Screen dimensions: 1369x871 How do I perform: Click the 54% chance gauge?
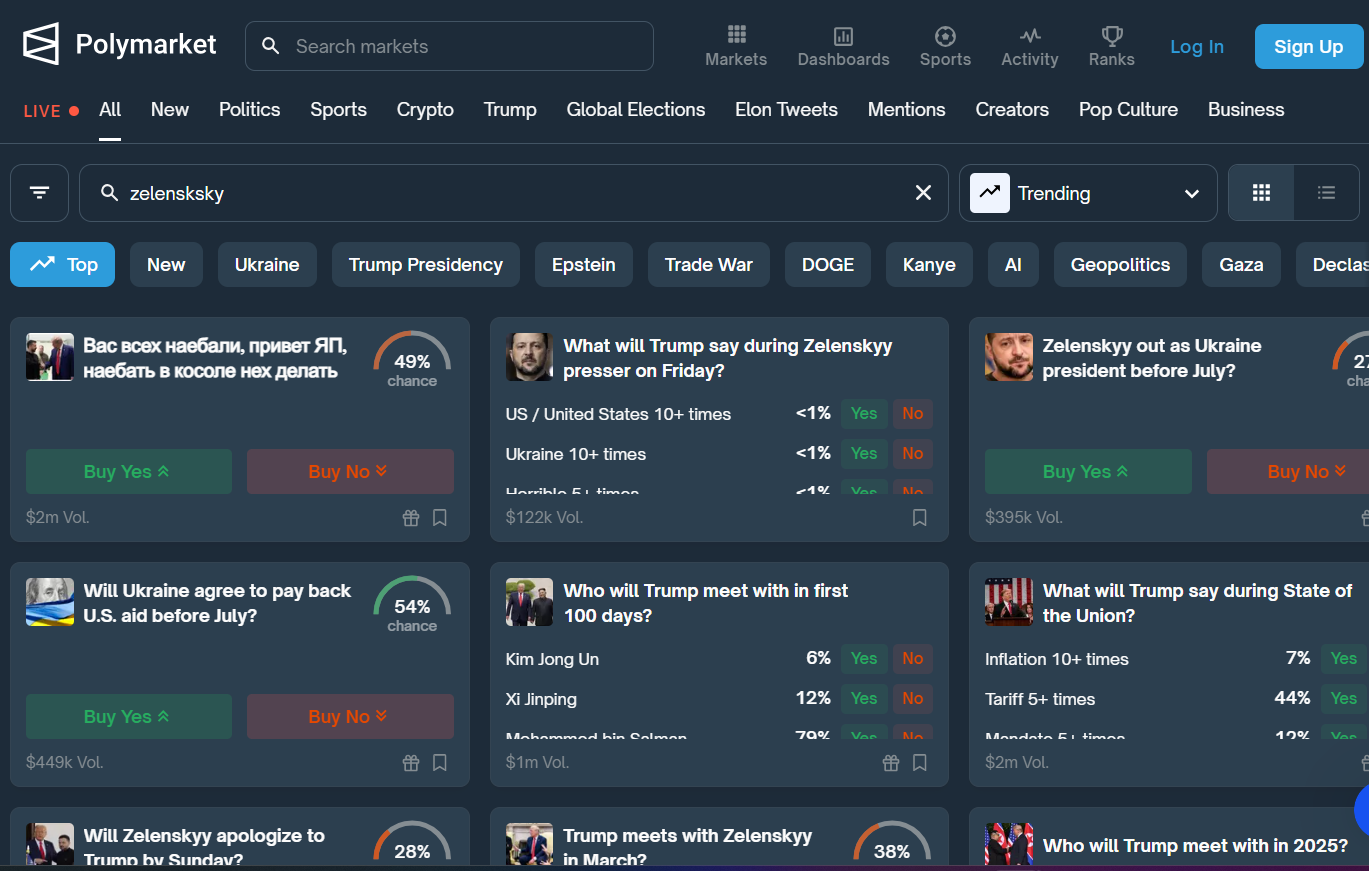[412, 605]
